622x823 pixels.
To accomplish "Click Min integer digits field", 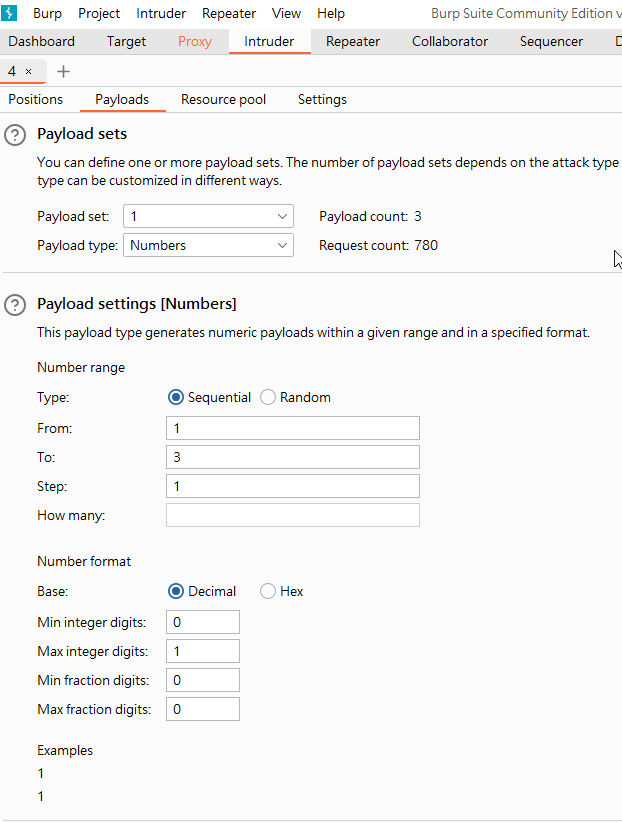I will [203, 622].
